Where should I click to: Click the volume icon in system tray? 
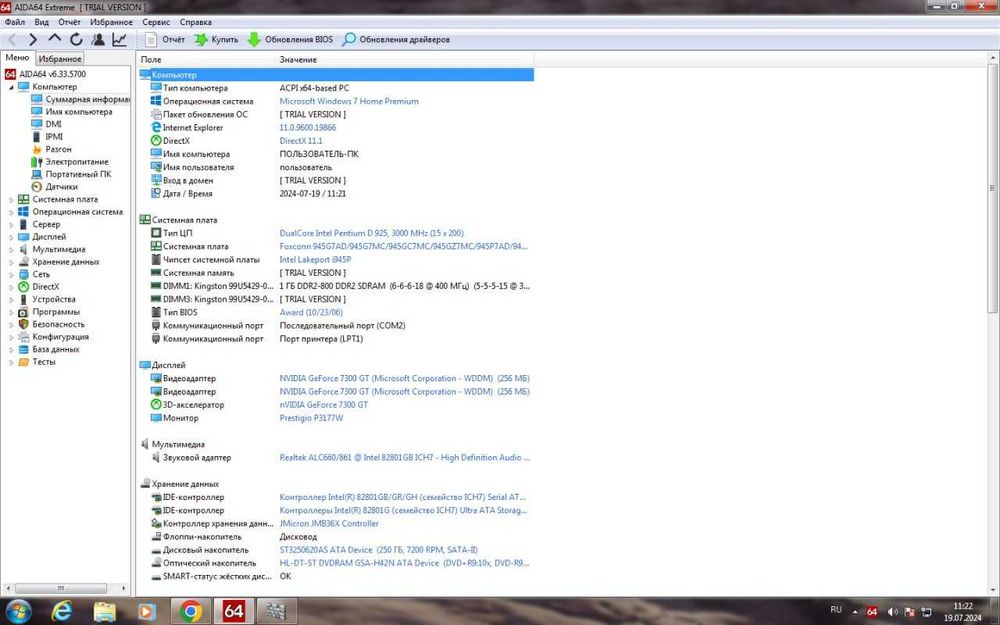pos(892,612)
